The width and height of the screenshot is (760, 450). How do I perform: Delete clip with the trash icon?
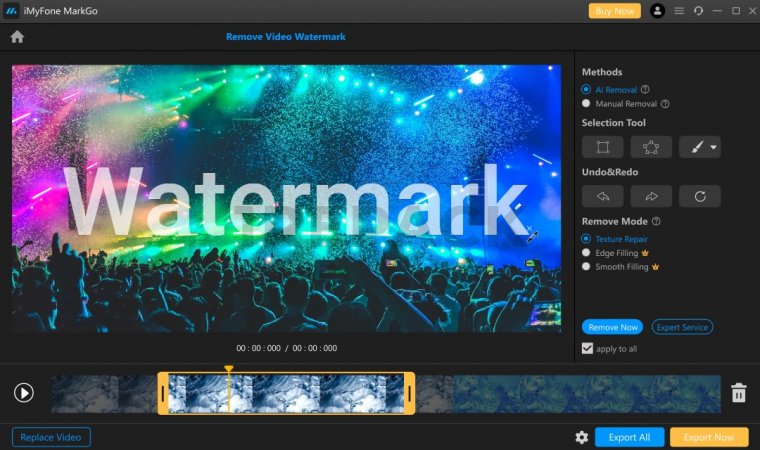tap(738, 393)
